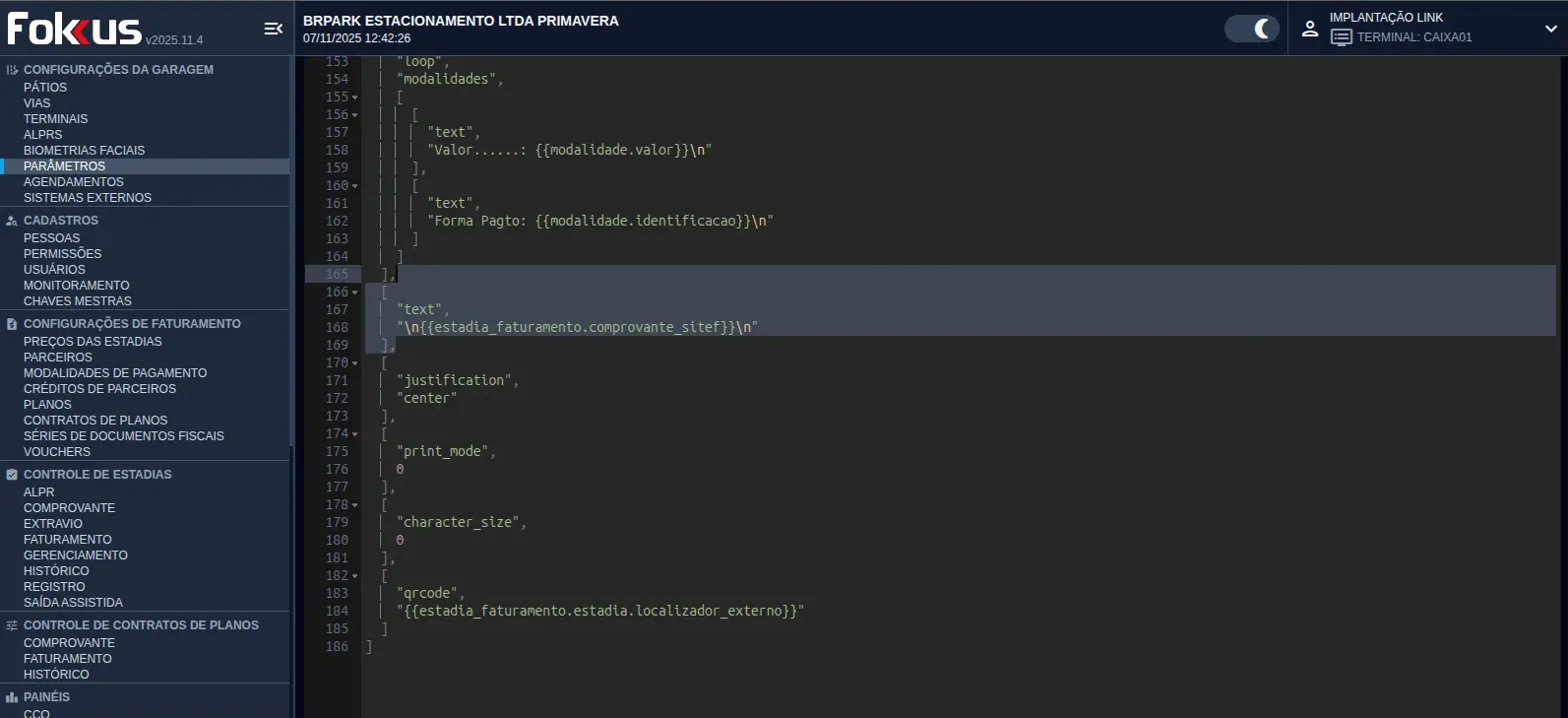Image resolution: width=1568 pixels, height=718 pixels.
Task: Fold the array starting at line 166
Action: click(355, 292)
